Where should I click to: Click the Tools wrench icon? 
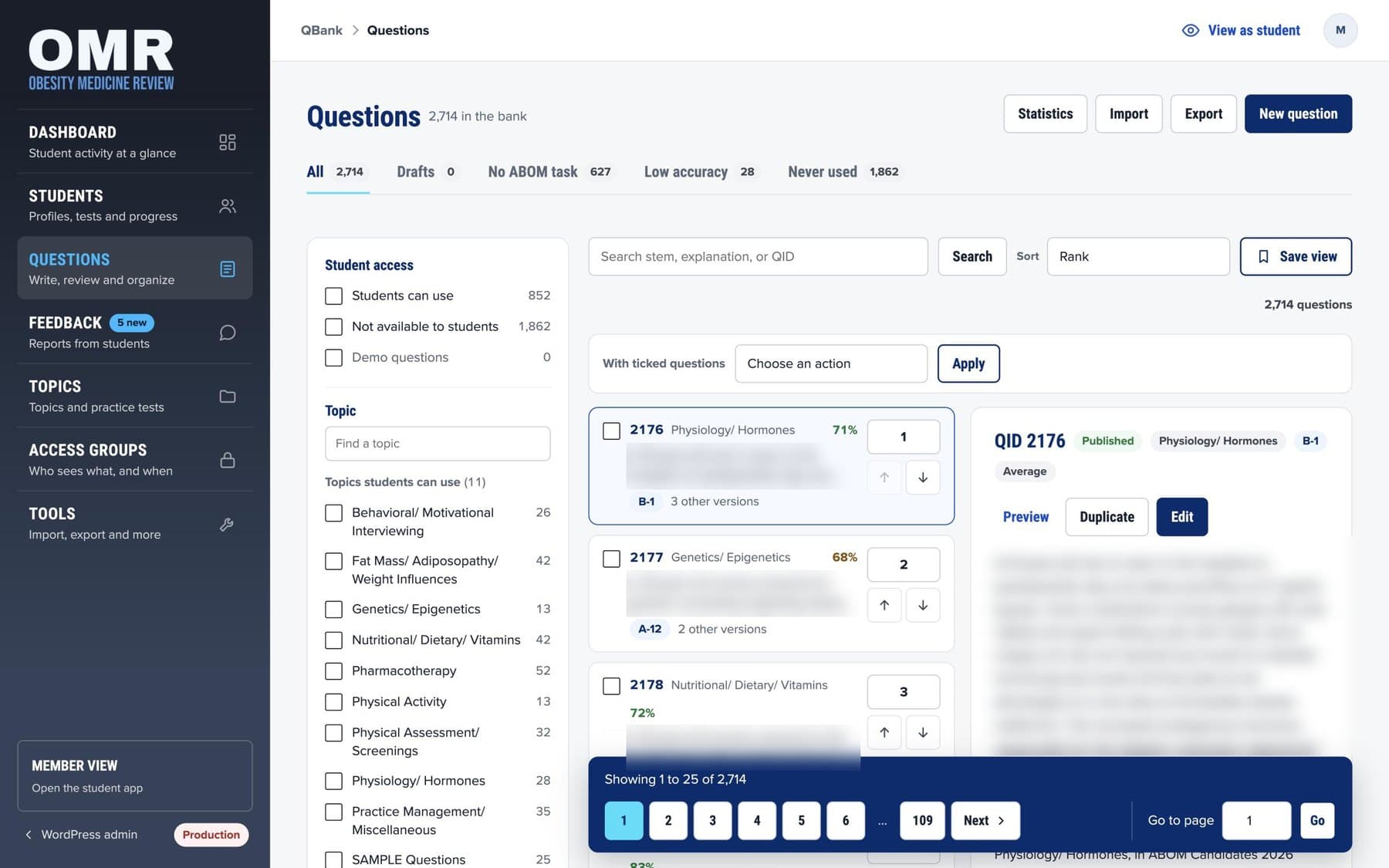[227, 524]
